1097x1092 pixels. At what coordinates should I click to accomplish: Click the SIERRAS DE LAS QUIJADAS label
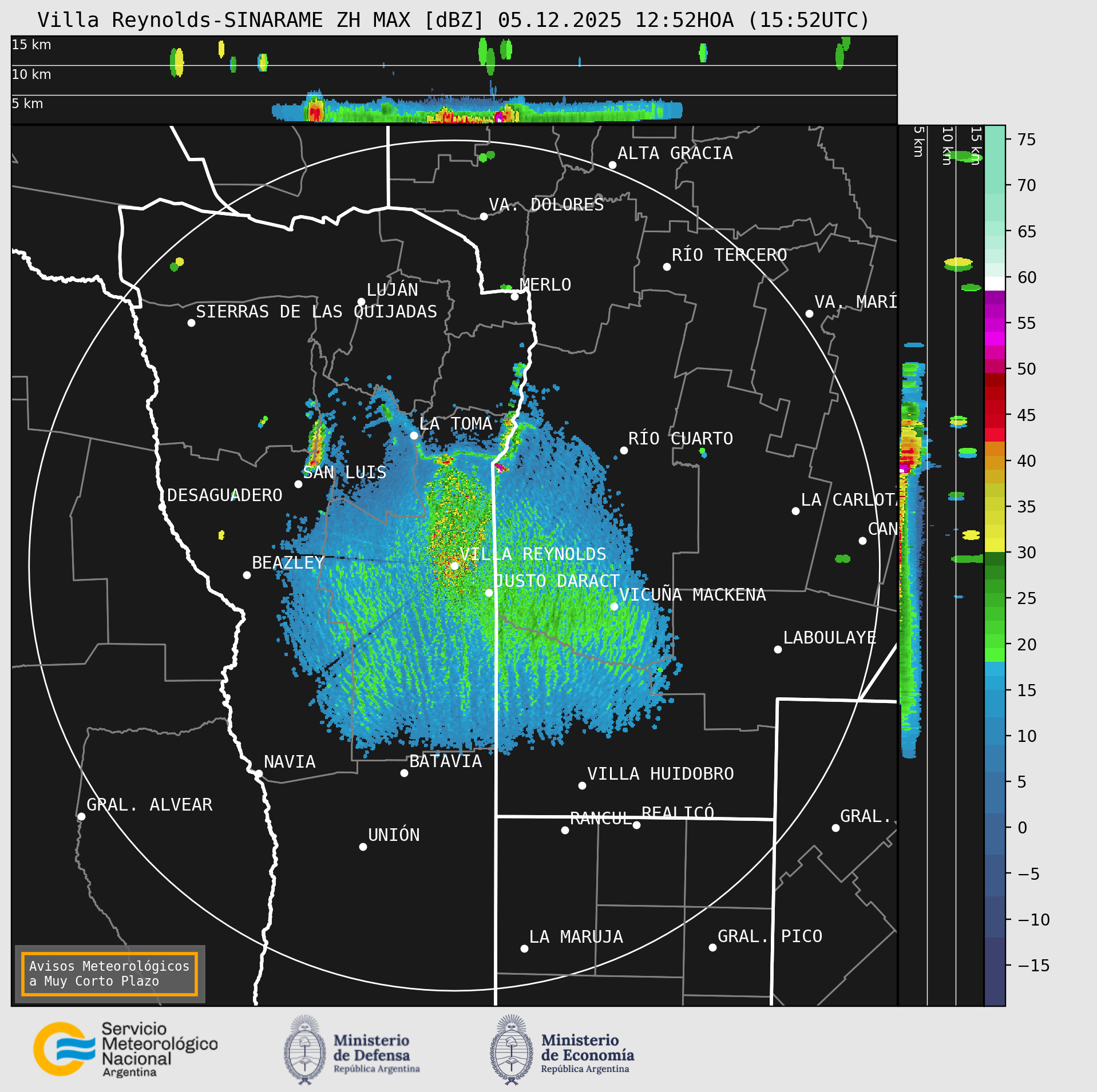pyautogui.click(x=316, y=312)
